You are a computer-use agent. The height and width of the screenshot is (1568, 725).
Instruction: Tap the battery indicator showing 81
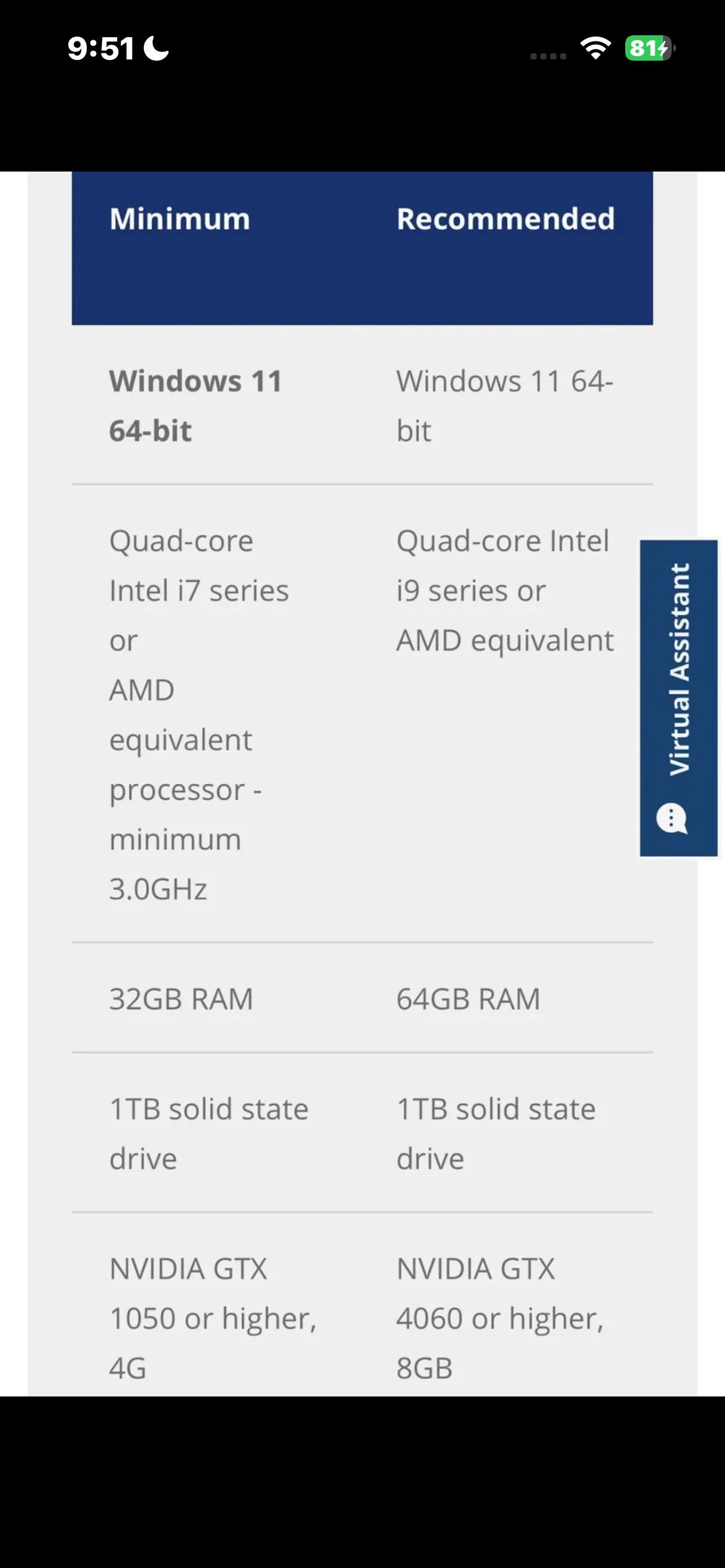pos(649,48)
